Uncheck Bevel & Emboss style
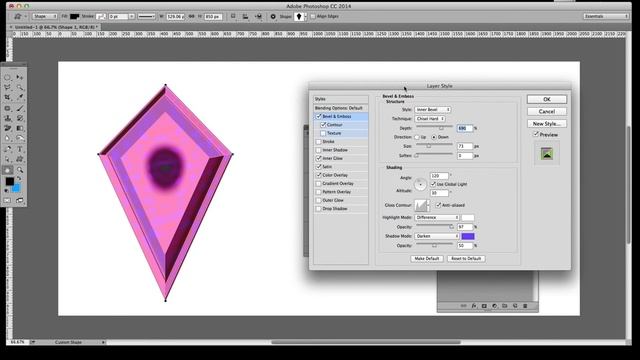 (x=318, y=116)
